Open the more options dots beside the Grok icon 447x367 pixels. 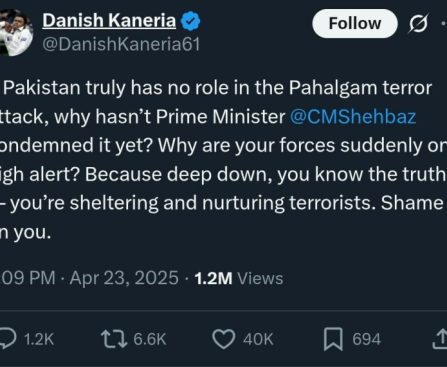point(444,24)
